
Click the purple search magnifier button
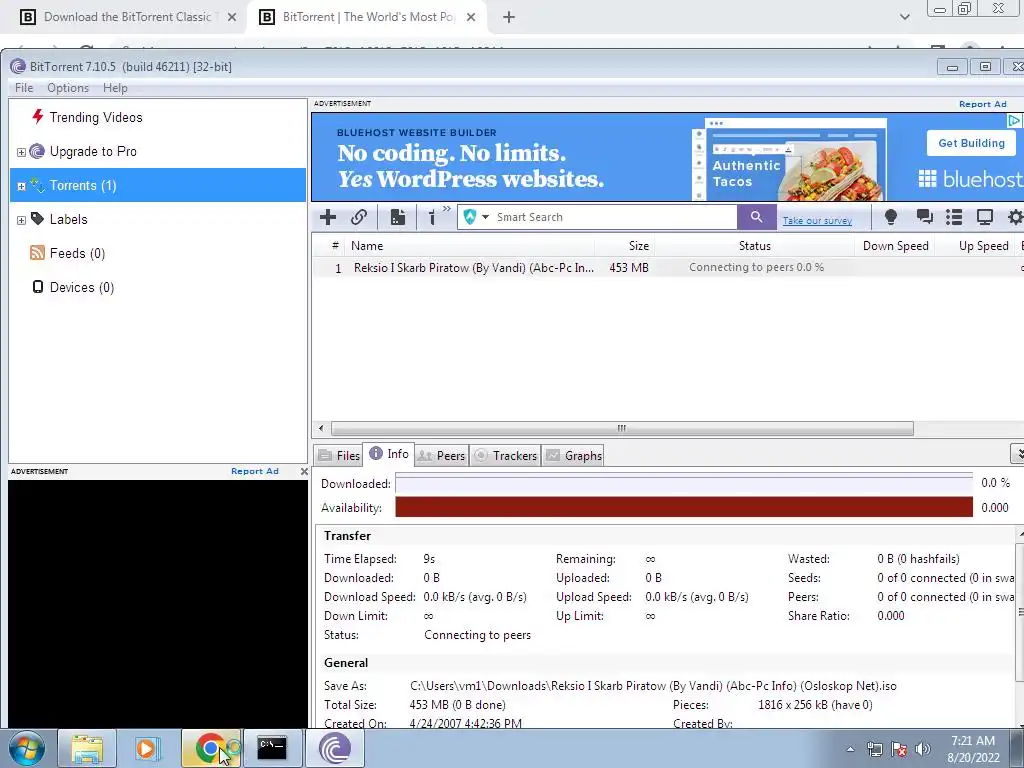756,217
